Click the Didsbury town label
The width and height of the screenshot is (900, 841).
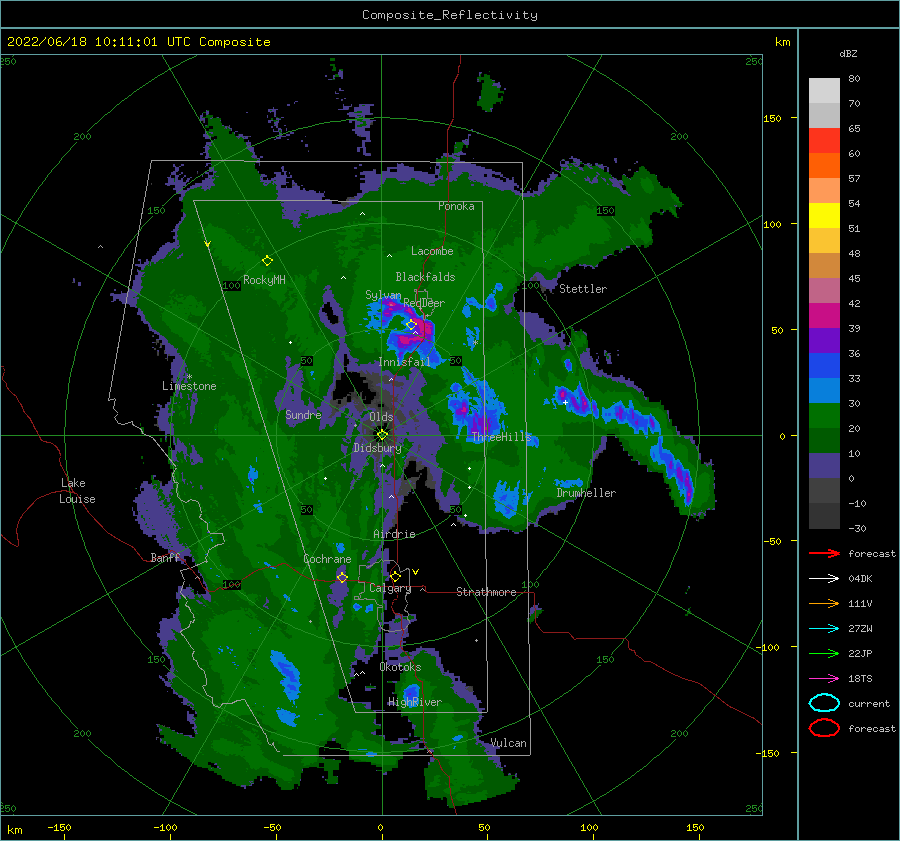click(377, 448)
